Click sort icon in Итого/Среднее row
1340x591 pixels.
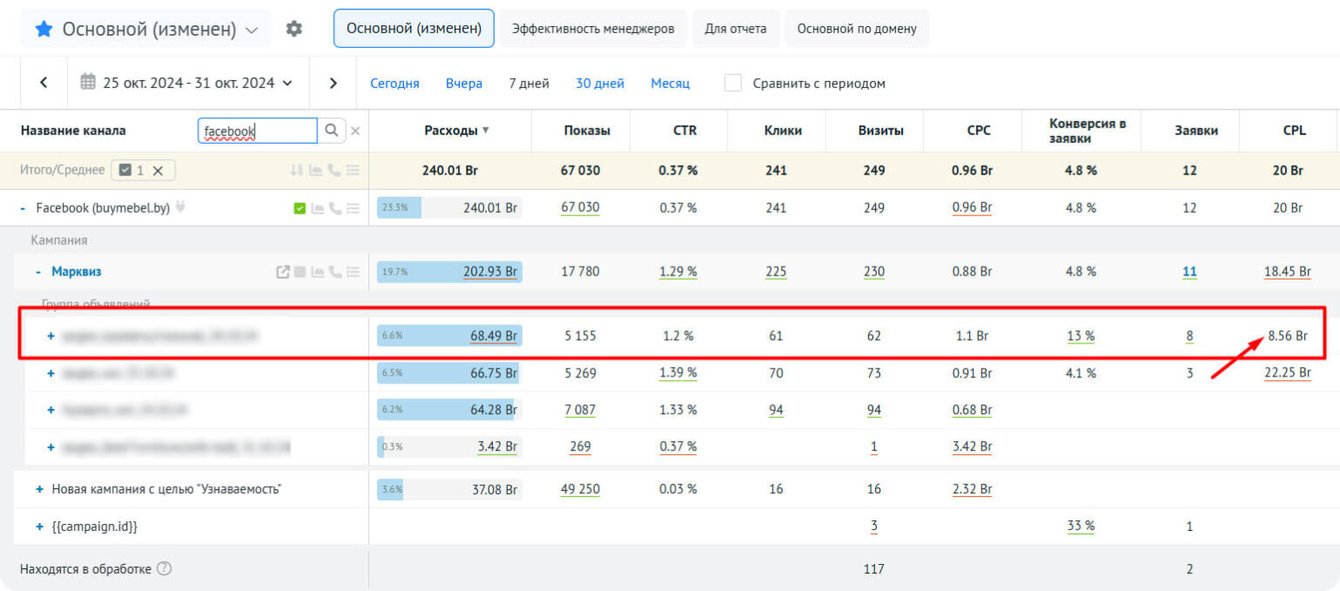pyautogui.click(x=297, y=170)
